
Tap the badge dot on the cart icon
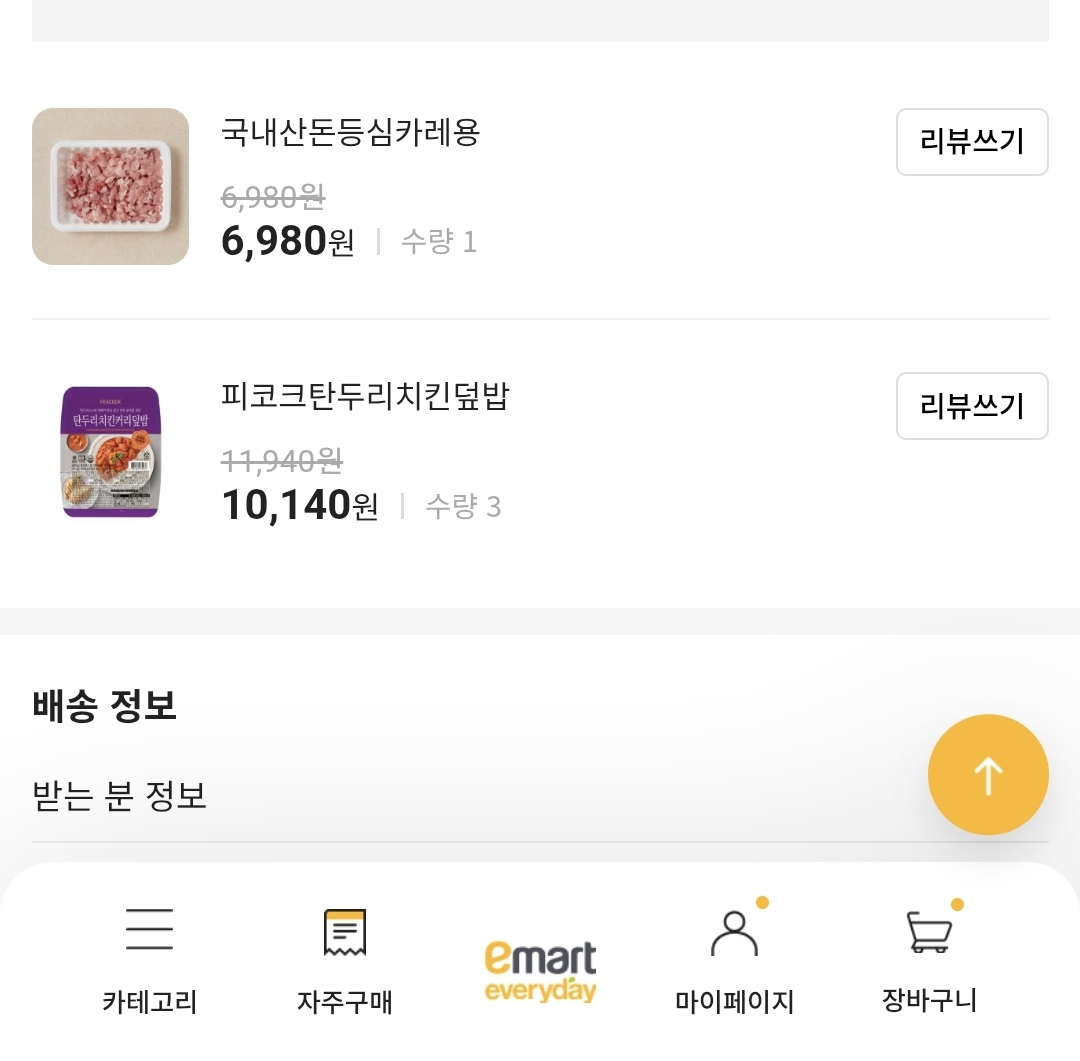(957, 902)
